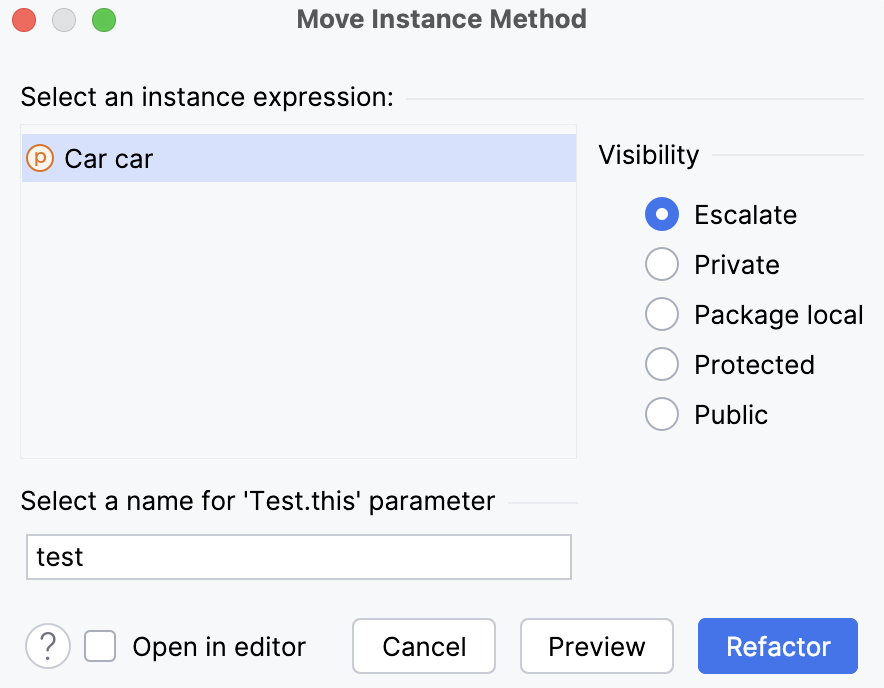
Task: Select the Escalate visibility option
Action: [661, 214]
